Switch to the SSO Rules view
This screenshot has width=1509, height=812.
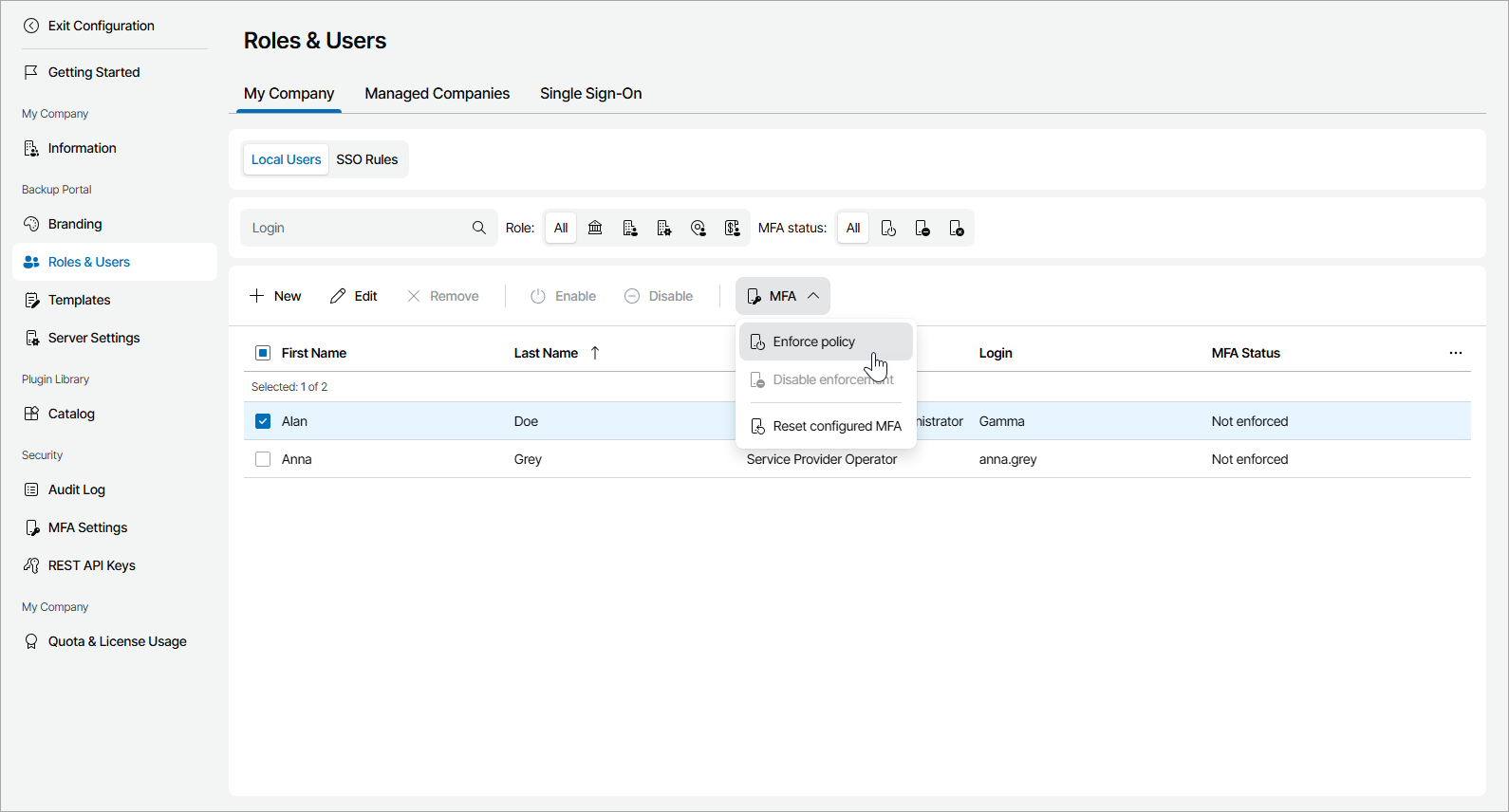[x=366, y=159]
